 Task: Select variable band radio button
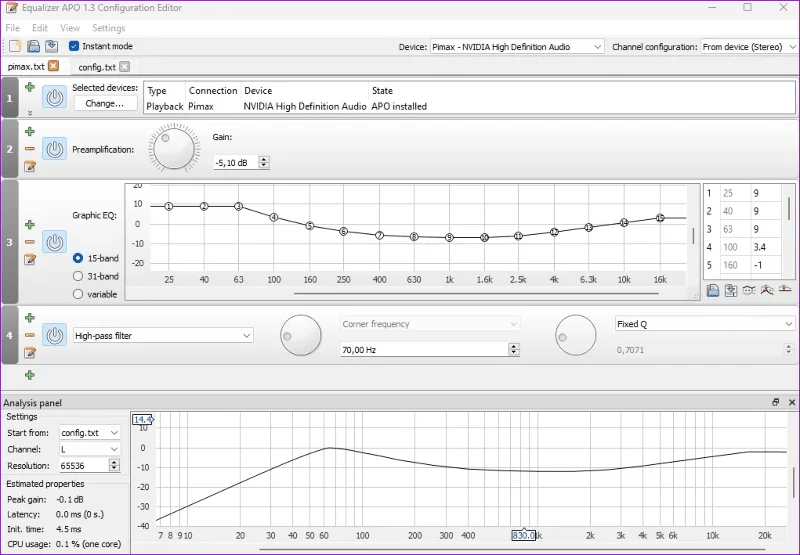pos(78,294)
